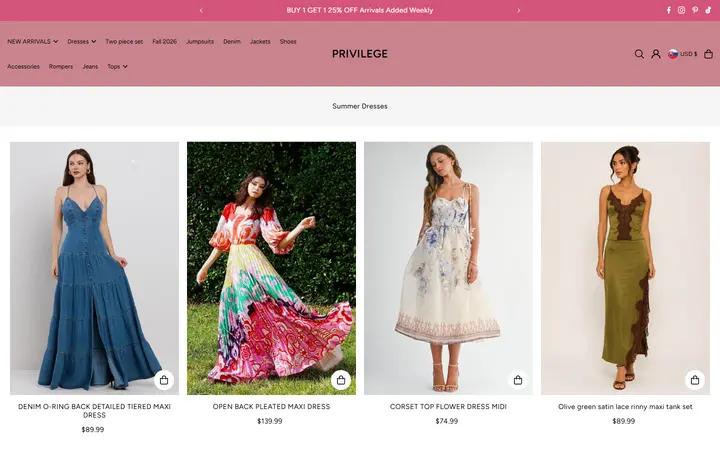Screen dimensions: 720x450
Task: Click the BUY 1 GET 1 25% OFF banner text
Action: click(360, 10)
